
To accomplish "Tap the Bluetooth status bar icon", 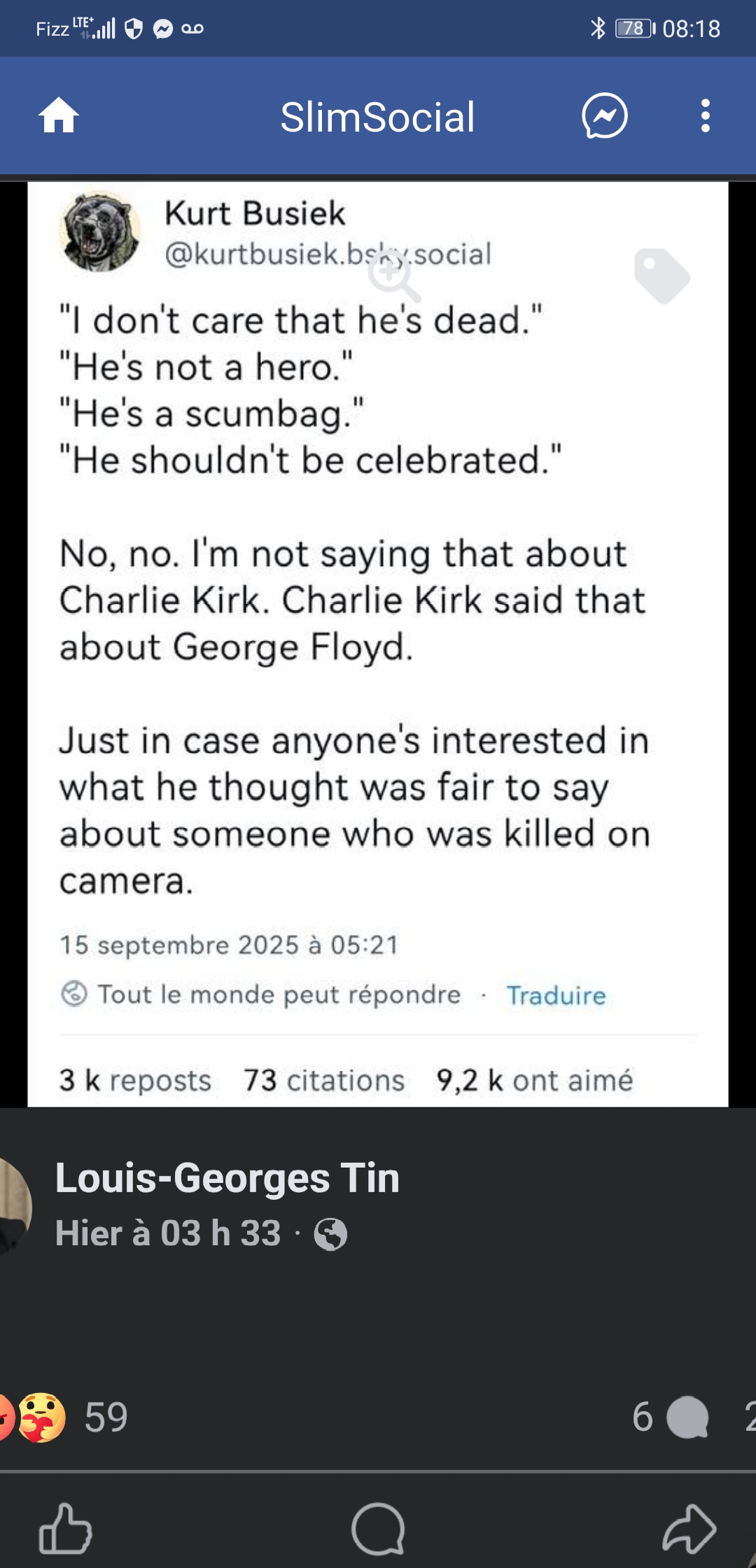I will click(598, 29).
